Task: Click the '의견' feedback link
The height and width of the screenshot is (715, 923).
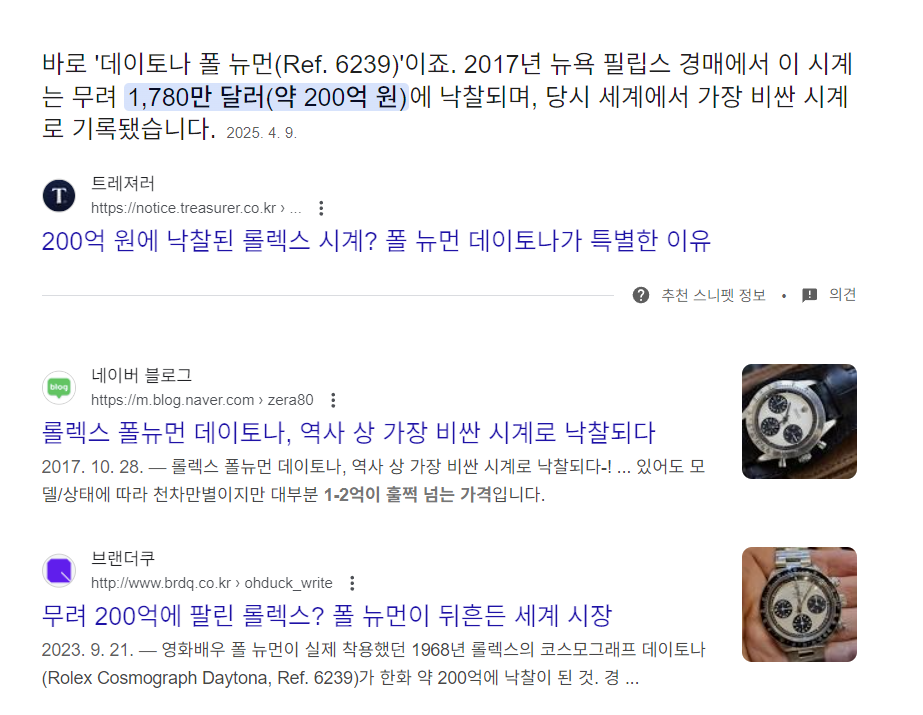Action: click(x=842, y=294)
